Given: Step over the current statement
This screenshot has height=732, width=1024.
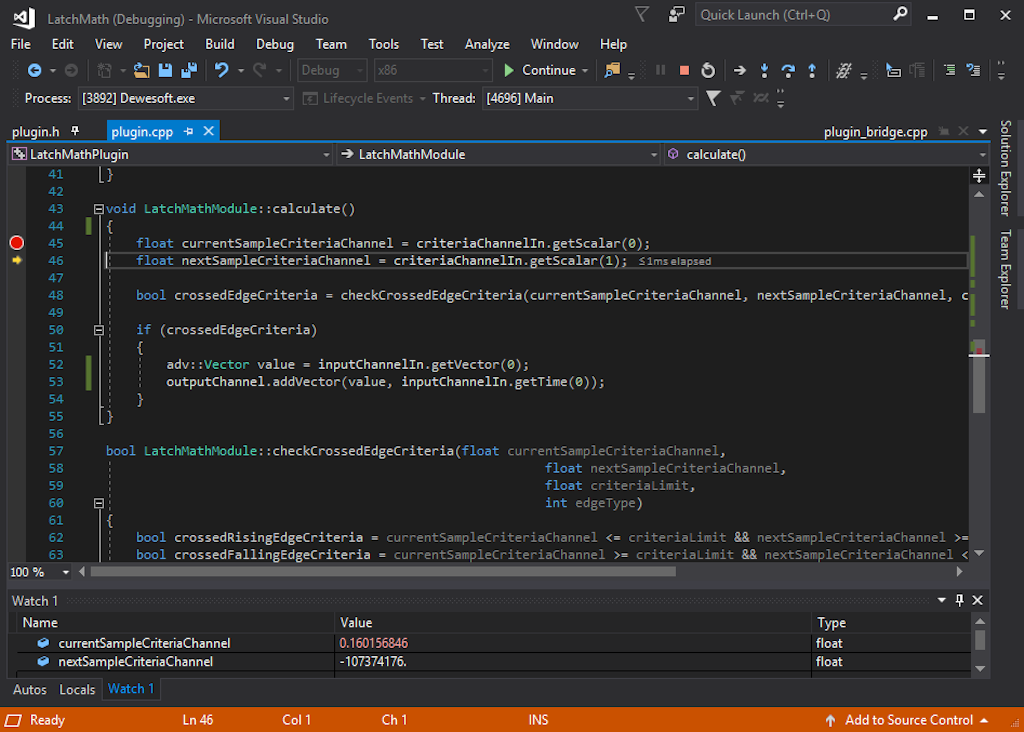Looking at the screenshot, I should (x=788, y=71).
